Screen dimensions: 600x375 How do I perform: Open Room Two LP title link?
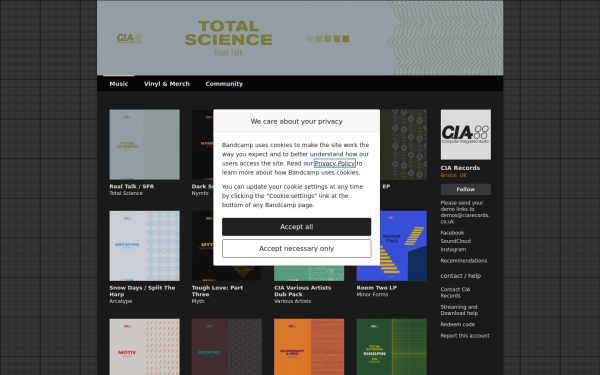coord(377,288)
